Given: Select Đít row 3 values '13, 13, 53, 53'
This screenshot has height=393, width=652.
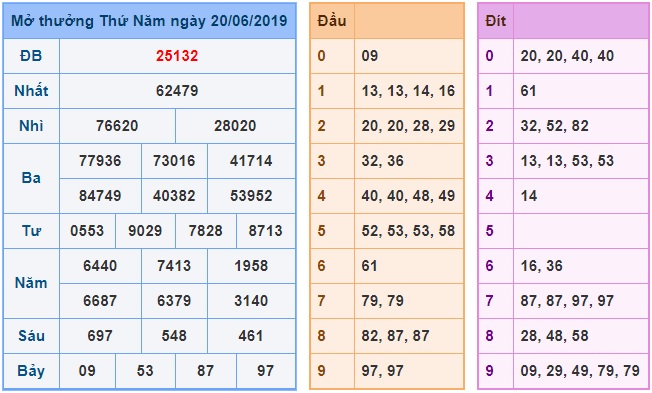Looking at the screenshot, I should pyautogui.click(x=567, y=161).
